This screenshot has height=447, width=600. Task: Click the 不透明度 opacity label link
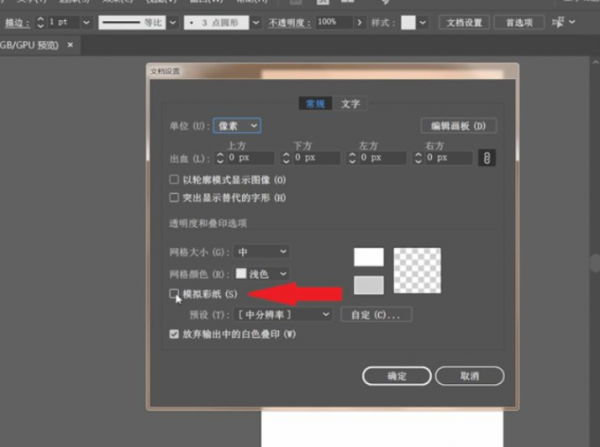click(289, 23)
